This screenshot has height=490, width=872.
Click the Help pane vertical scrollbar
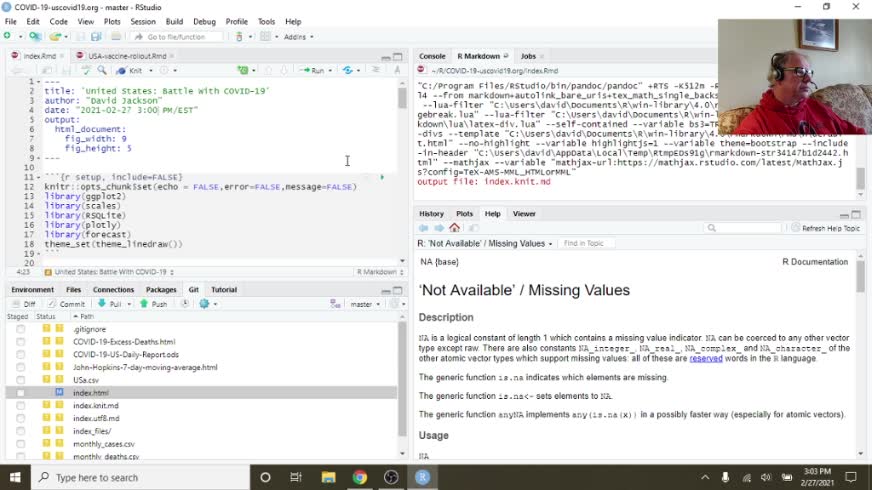click(860, 277)
